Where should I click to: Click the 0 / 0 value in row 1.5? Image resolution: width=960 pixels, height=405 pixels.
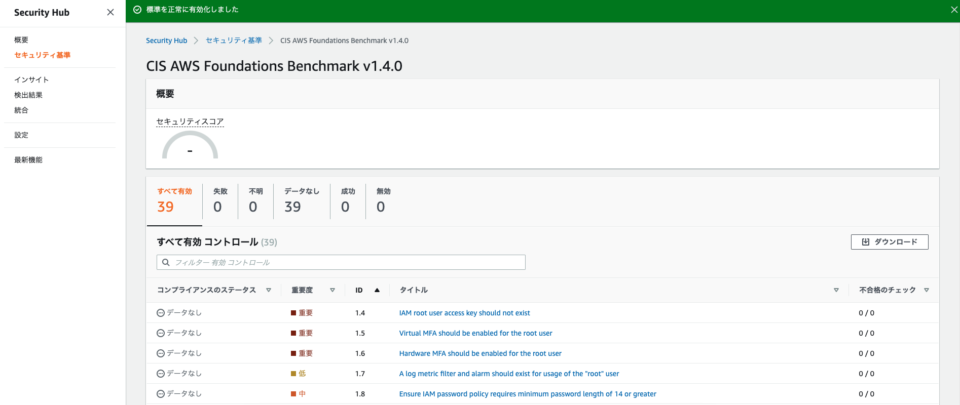[x=866, y=333]
